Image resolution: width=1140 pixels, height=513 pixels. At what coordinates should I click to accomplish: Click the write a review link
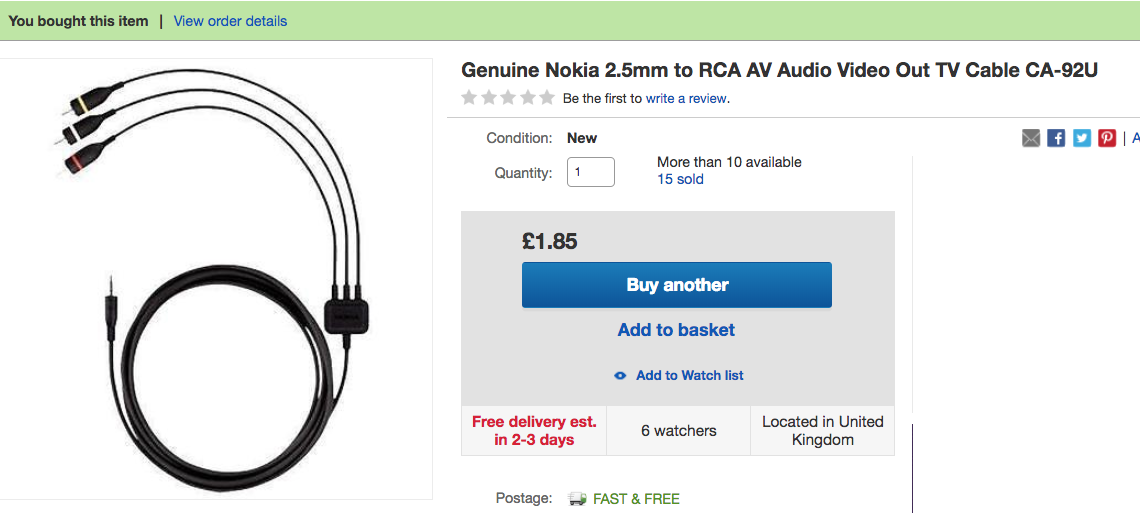pyautogui.click(x=686, y=98)
